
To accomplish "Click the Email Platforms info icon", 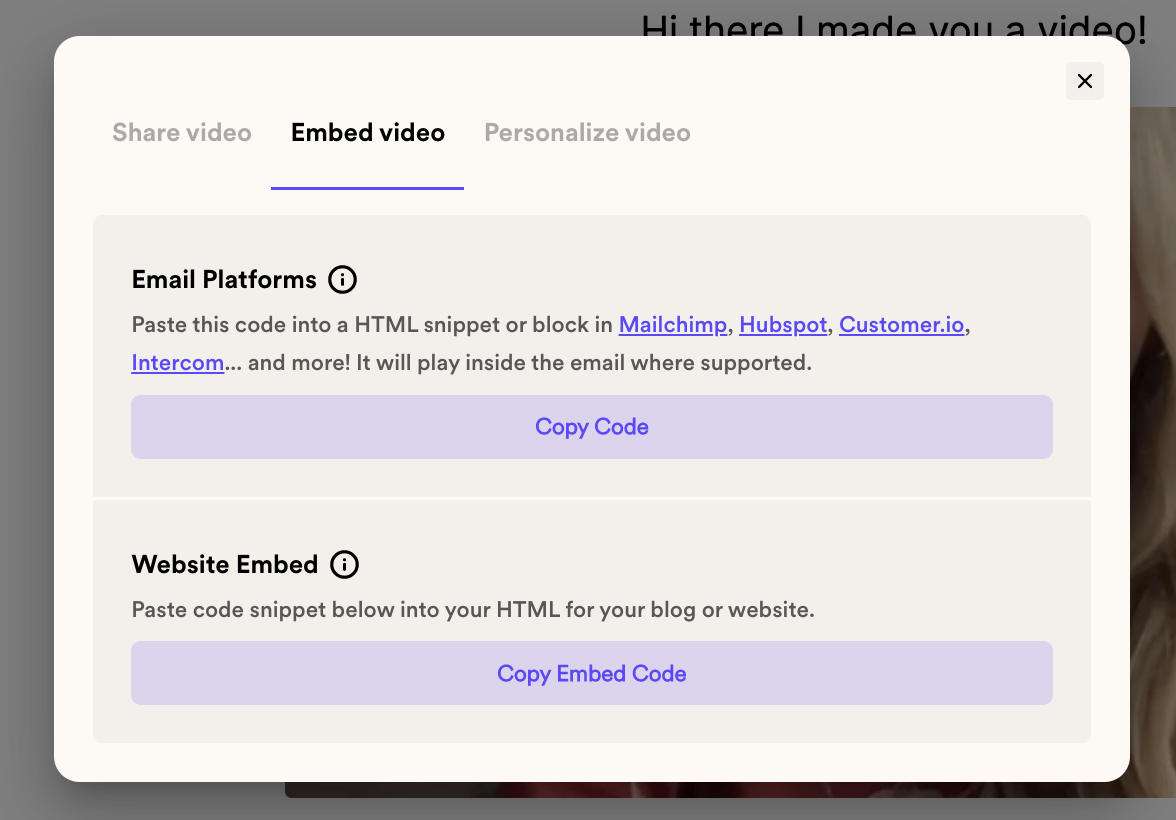I will point(342,279).
